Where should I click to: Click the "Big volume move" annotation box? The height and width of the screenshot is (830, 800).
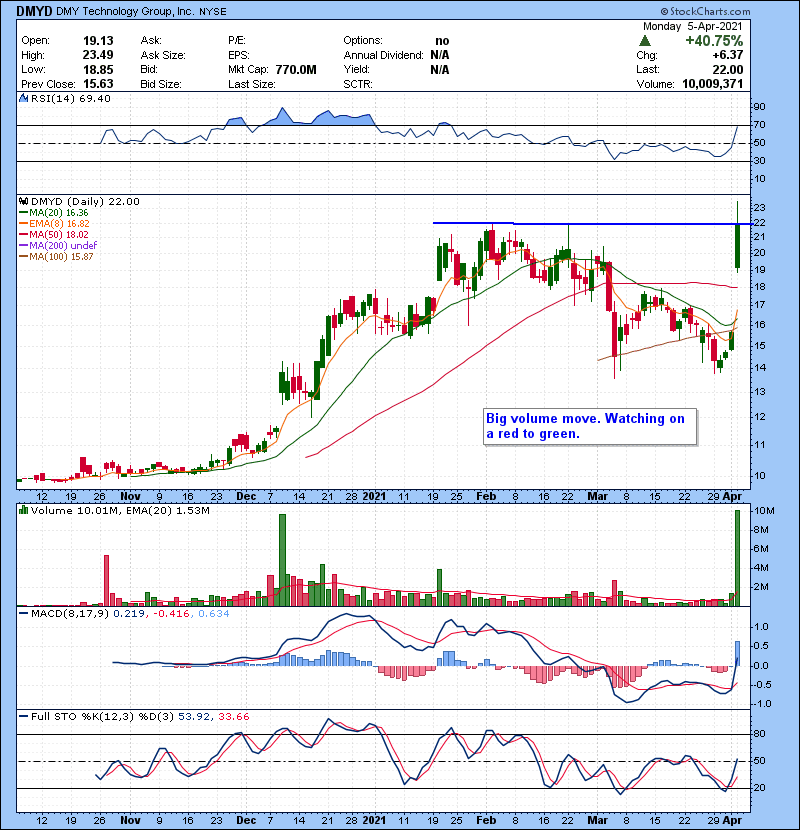(590, 426)
